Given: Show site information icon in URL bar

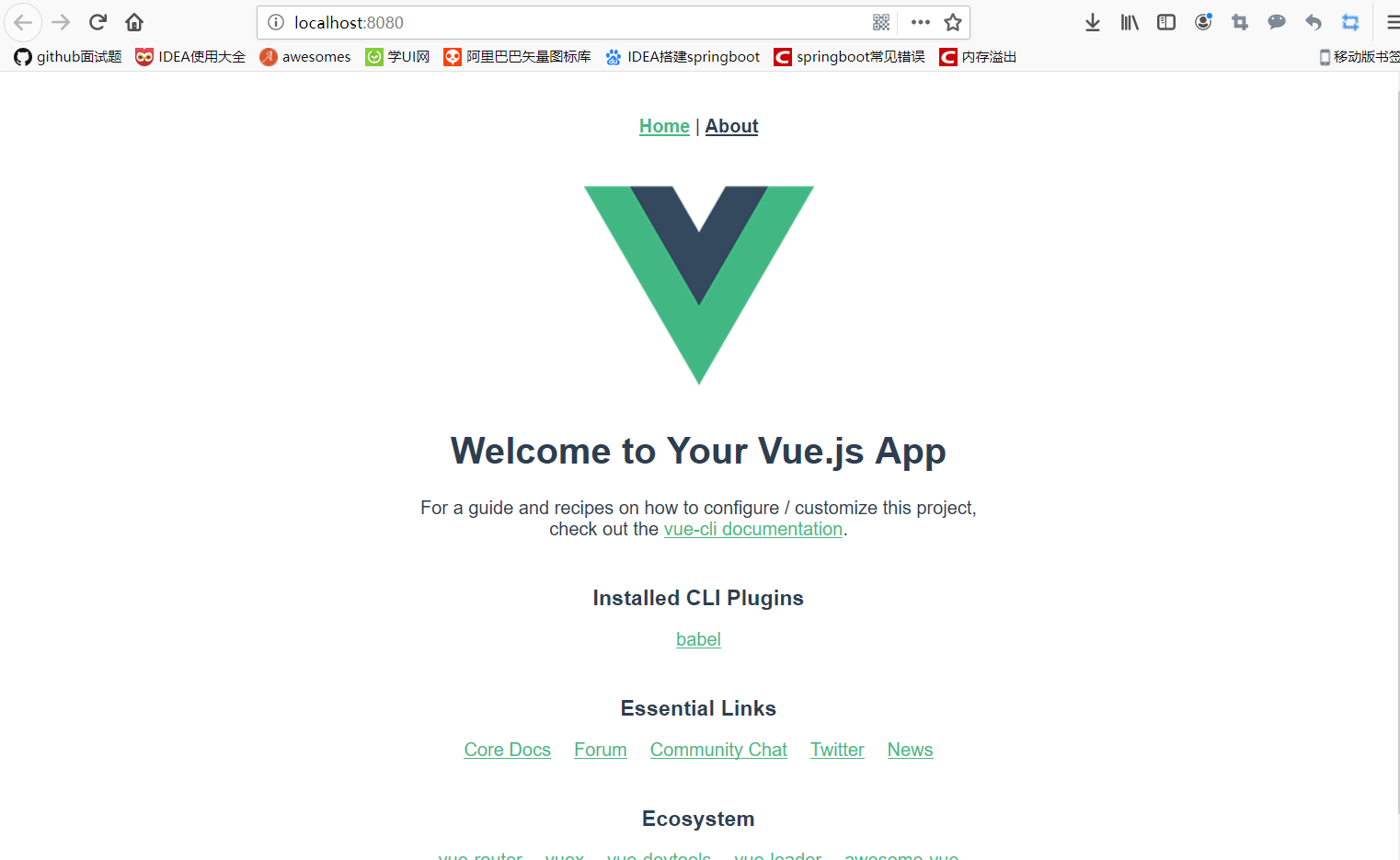Looking at the screenshot, I should pos(276,22).
